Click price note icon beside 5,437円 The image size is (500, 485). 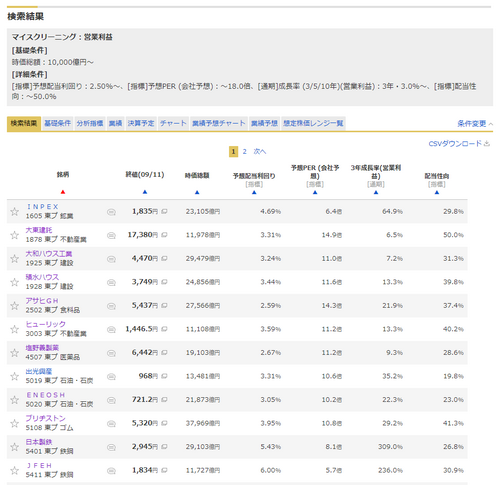pos(164,305)
